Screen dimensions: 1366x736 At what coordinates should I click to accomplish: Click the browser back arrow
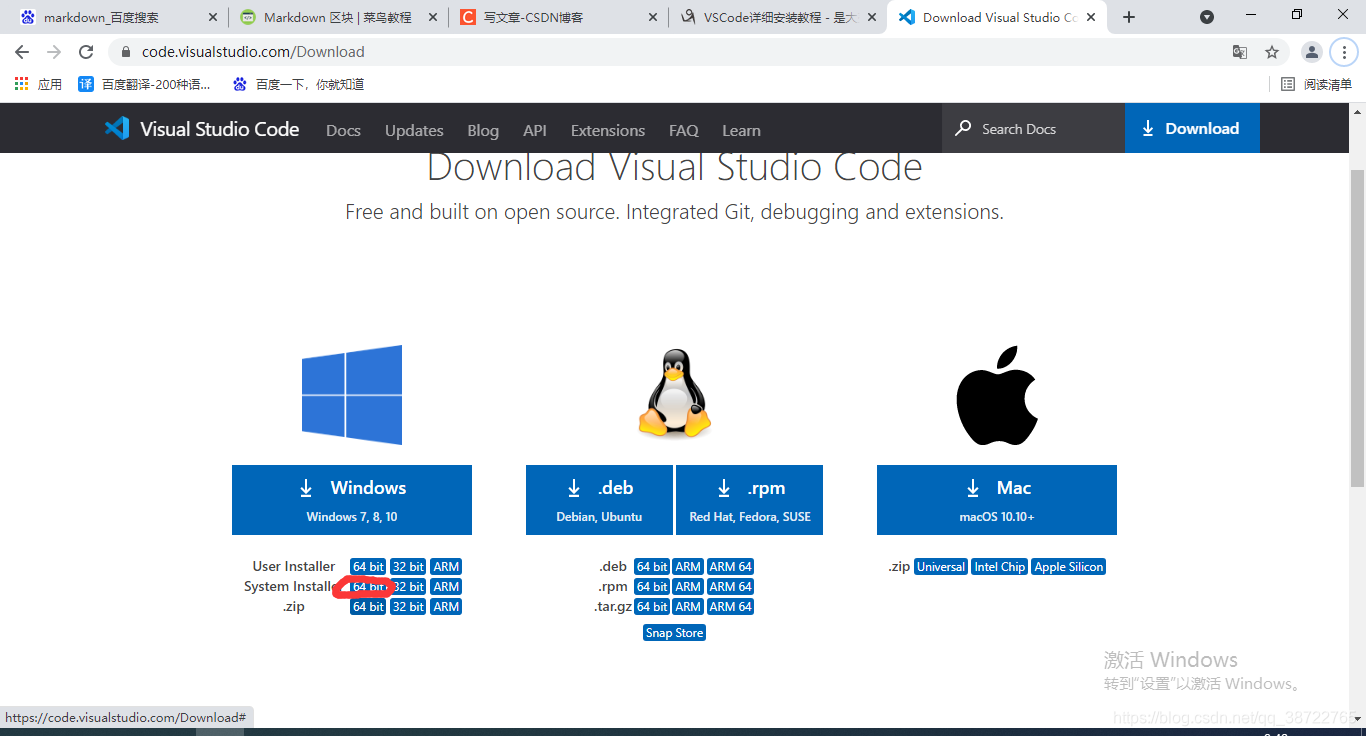pos(22,52)
